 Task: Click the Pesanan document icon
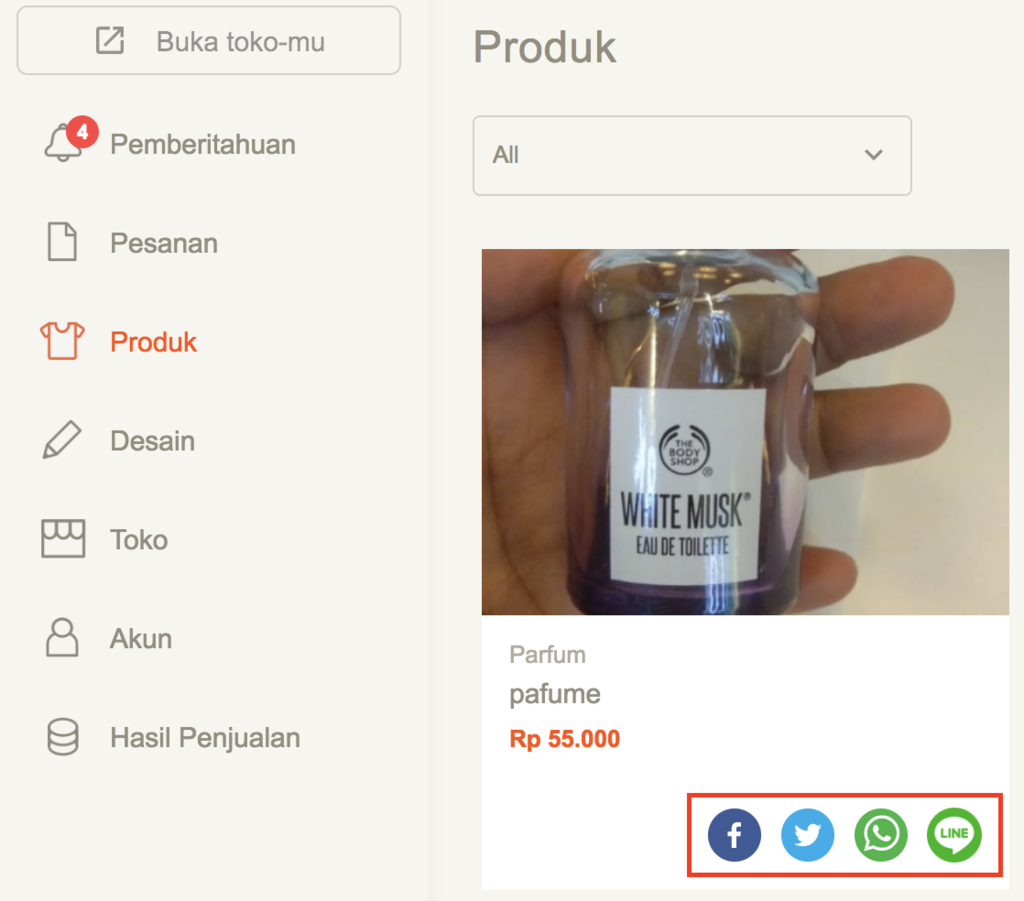point(62,242)
